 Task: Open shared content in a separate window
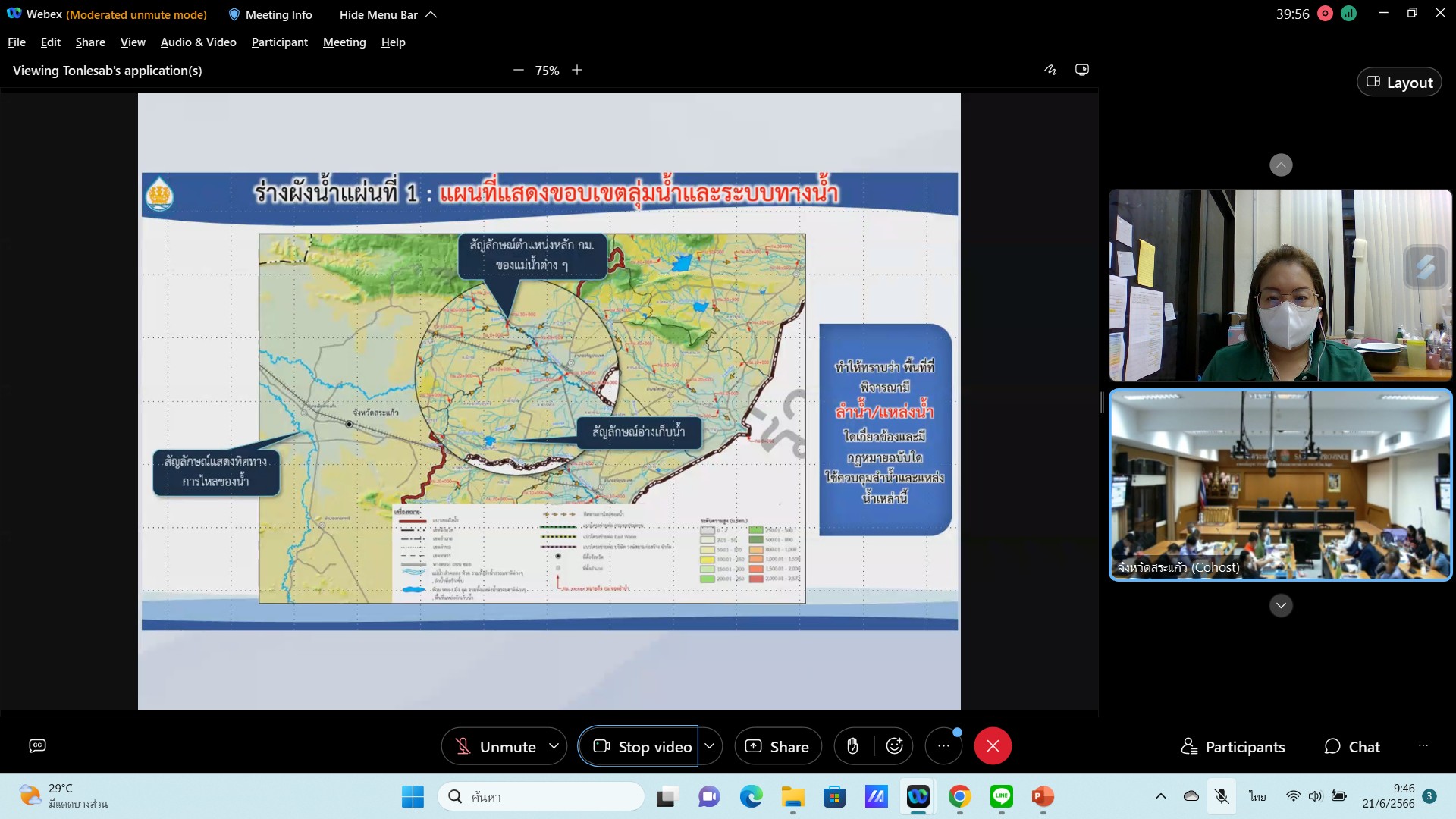pos(1082,70)
